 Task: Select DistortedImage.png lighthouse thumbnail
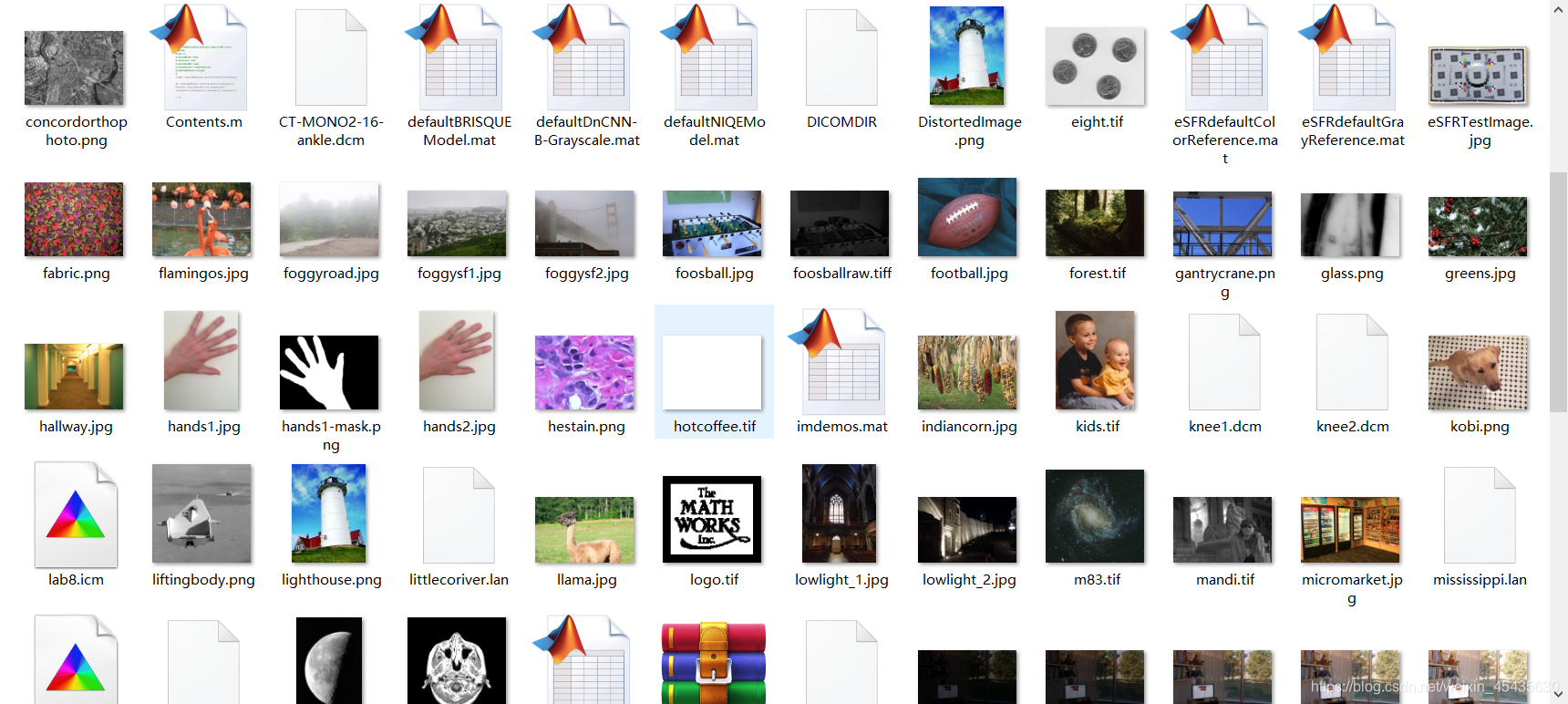[967, 56]
